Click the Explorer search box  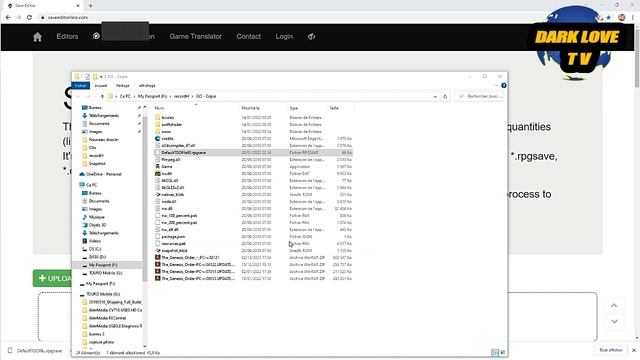(480, 96)
